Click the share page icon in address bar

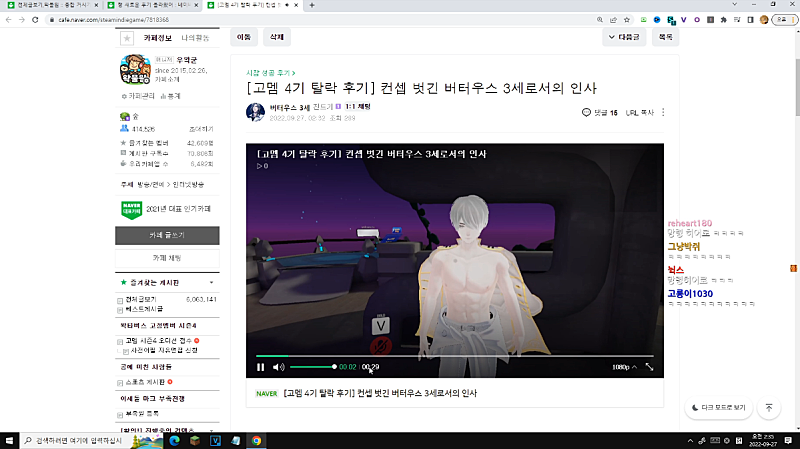click(613, 20)
